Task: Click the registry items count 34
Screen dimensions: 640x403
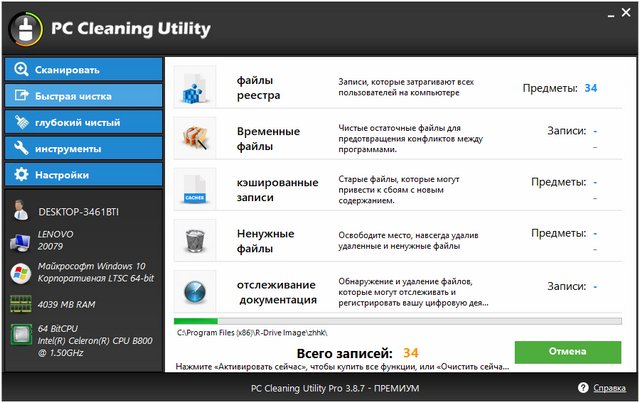Action: [590, 88]
